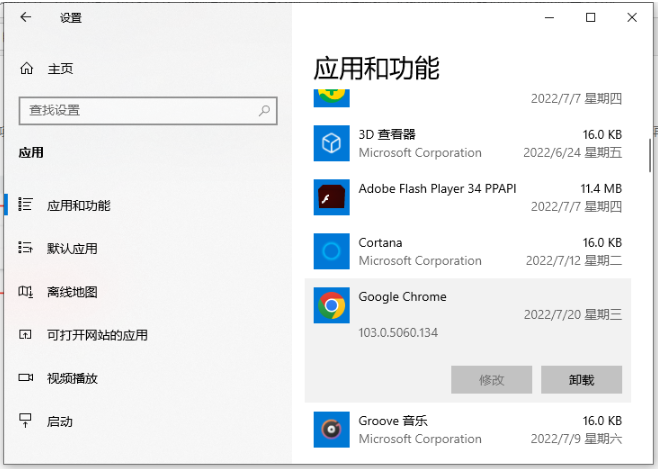Open 可打开网站的应用 in sidebar
This screenshot has width=658, height=469.
point(97,335)
